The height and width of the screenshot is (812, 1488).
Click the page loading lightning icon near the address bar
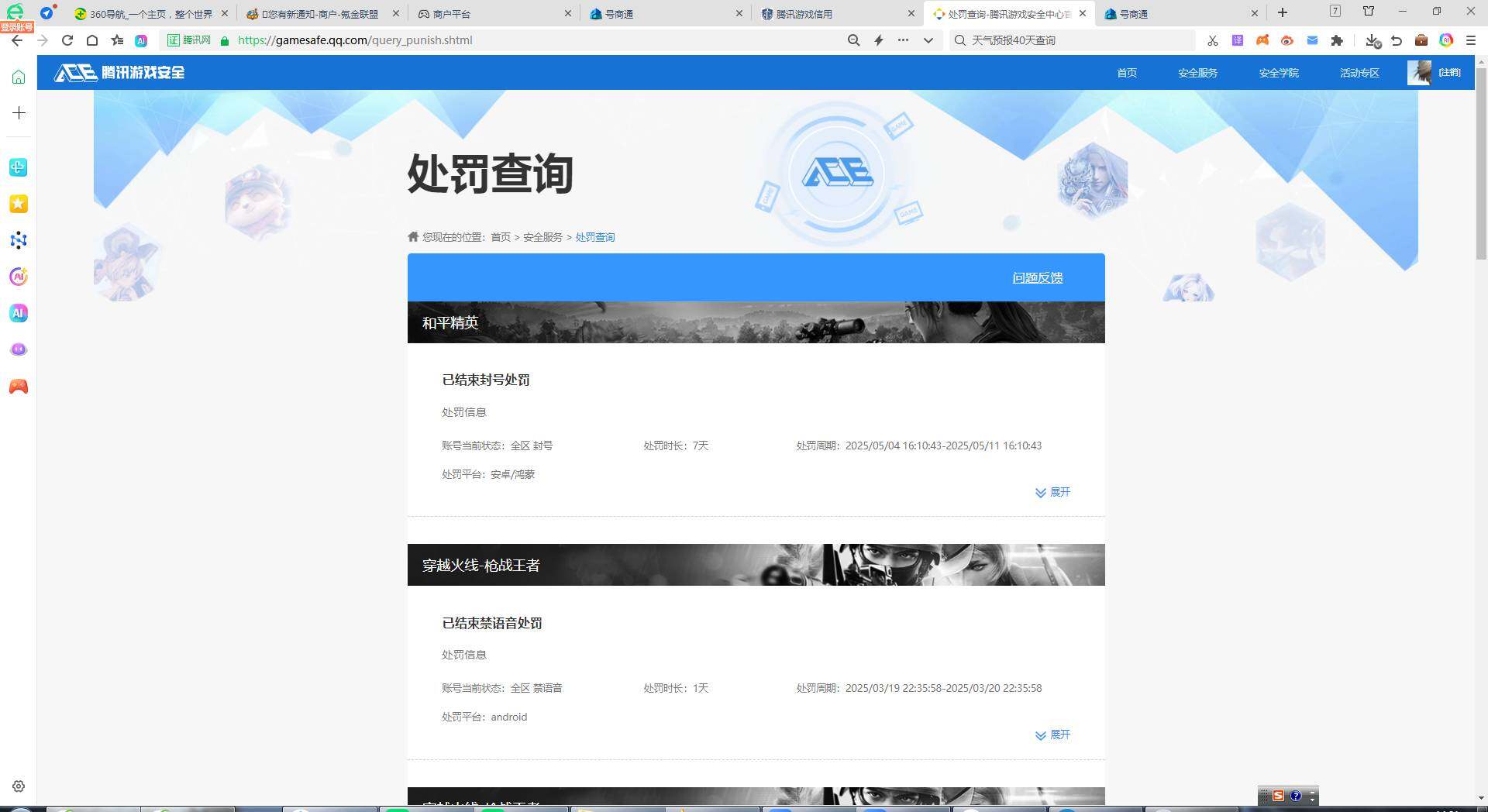coord(878,40)
